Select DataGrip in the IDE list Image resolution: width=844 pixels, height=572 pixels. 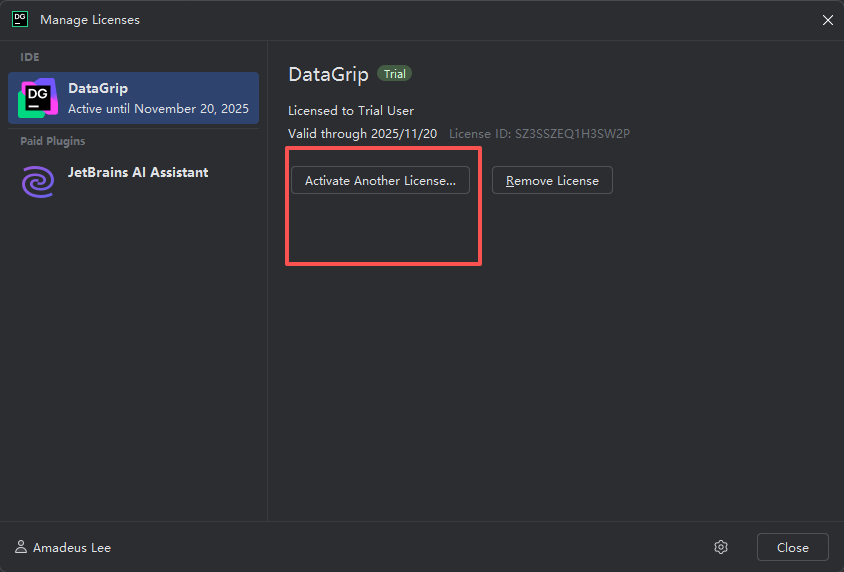click(x=133, y=98)
